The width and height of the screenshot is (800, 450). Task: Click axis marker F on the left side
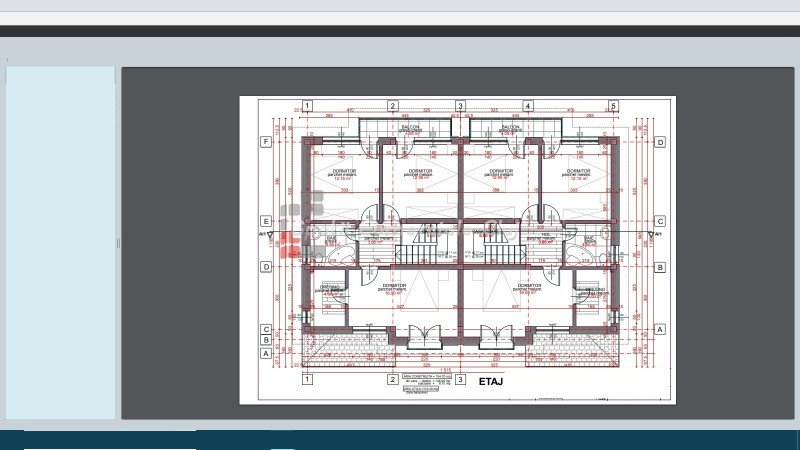tap(265, 142)
